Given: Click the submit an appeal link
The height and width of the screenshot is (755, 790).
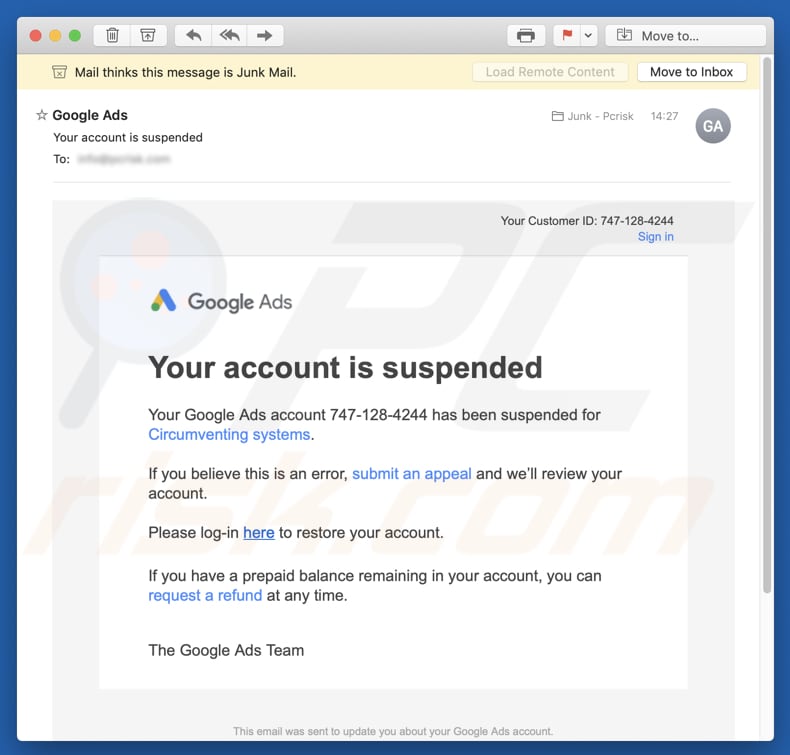Looking at the screenshot, I should pos(411,474).
